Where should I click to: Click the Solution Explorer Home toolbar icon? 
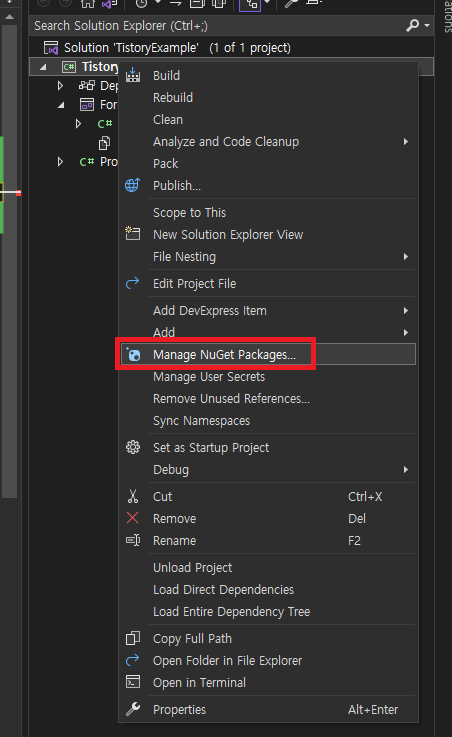(88, 4)
